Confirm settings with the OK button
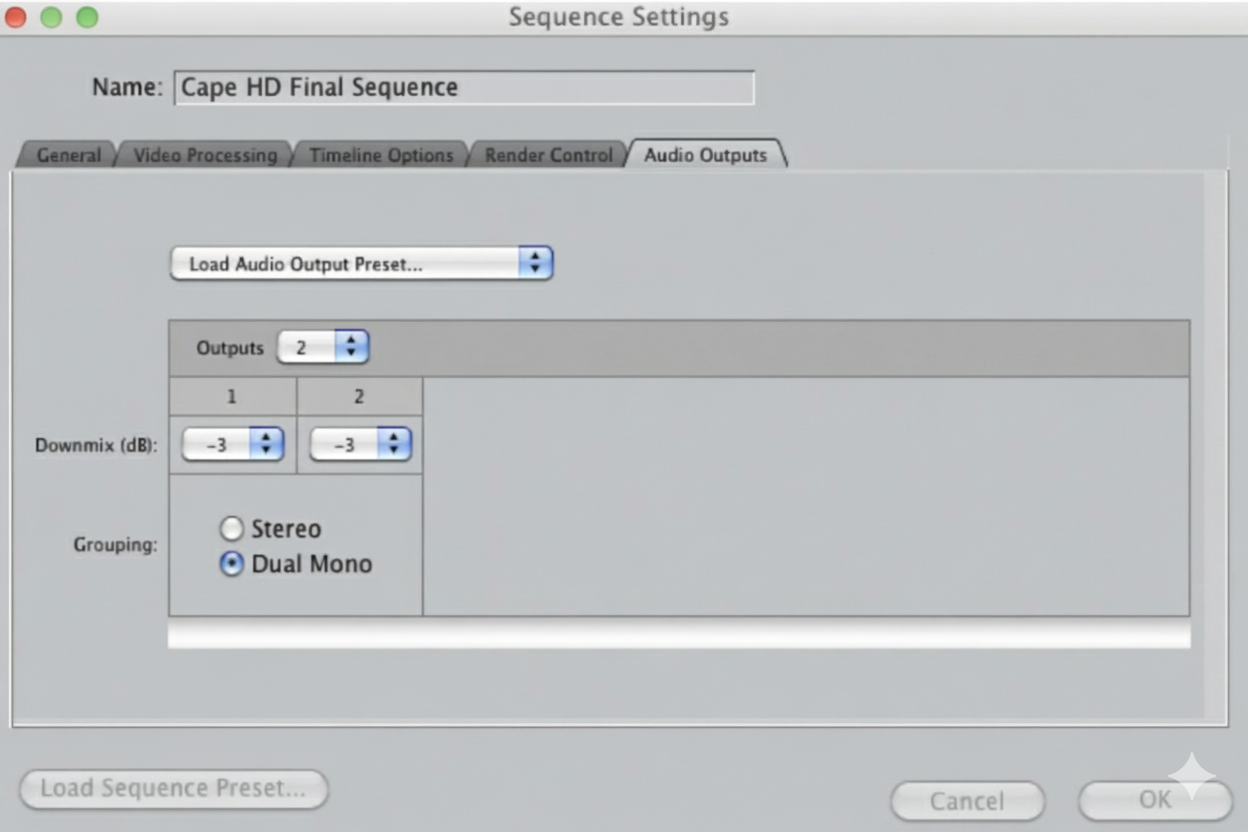Viewport: 1248px width, 832px height. pyautogui.click(x=1154, y=800)
